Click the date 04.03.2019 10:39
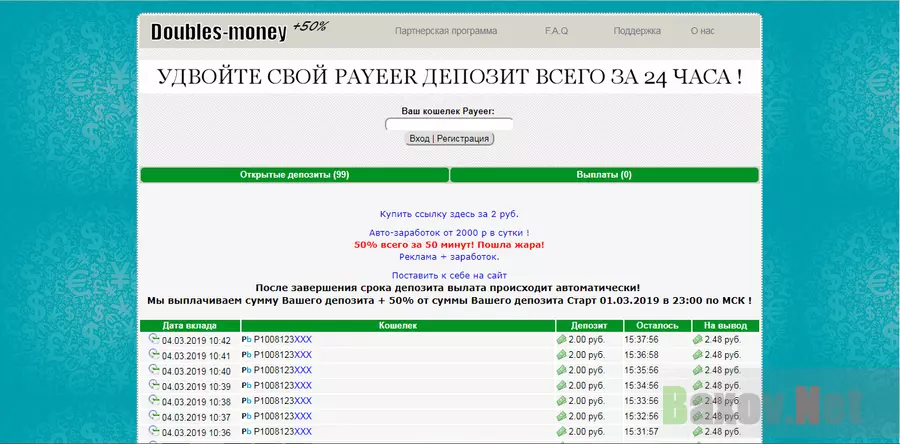The height and width of the screenshot is (444, 900). pos(196,387)
